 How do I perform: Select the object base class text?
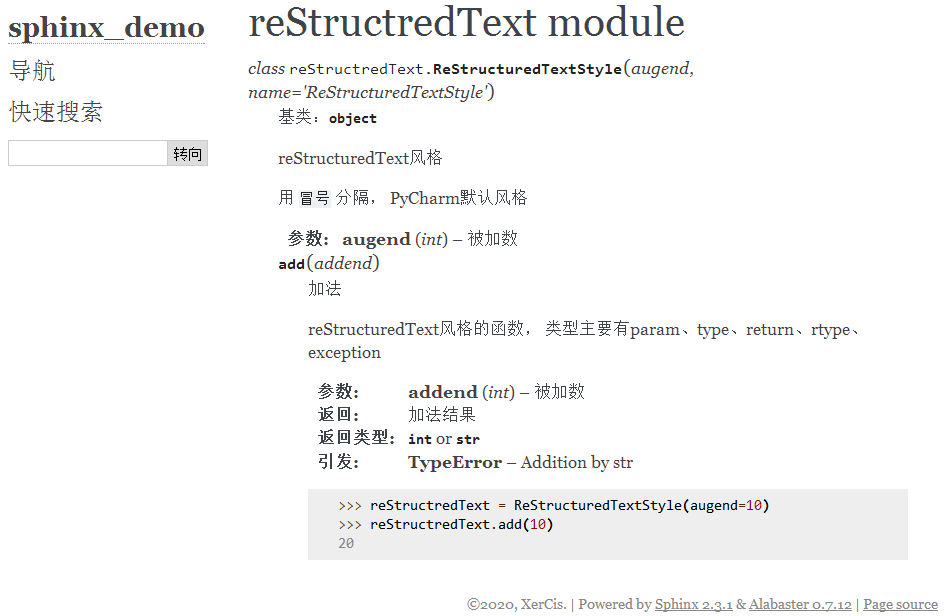[352, 118]
